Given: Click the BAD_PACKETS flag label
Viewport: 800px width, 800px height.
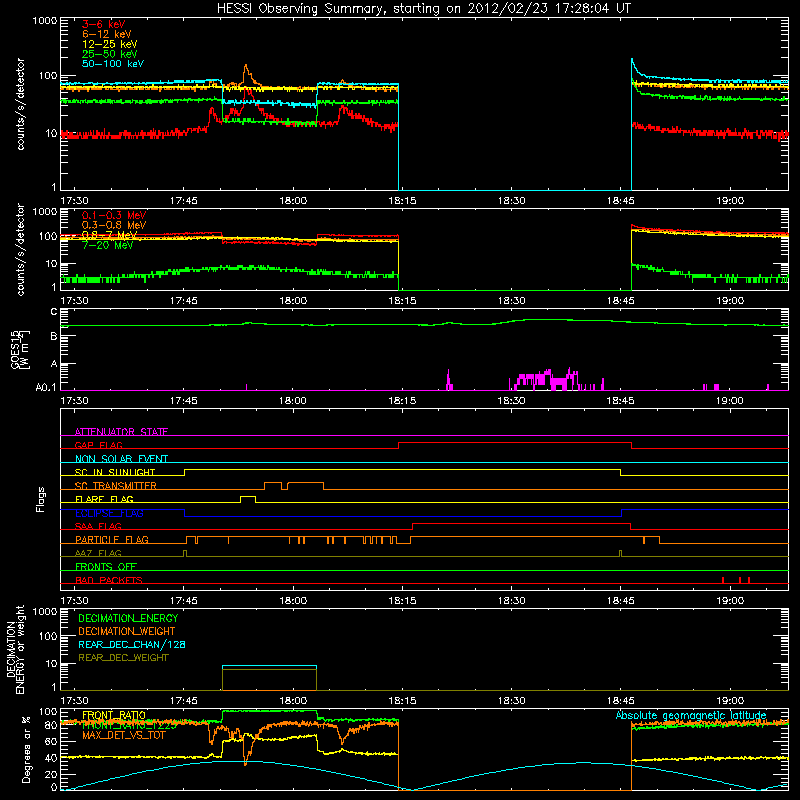Looking at the screenshot, I should [109, 580].
